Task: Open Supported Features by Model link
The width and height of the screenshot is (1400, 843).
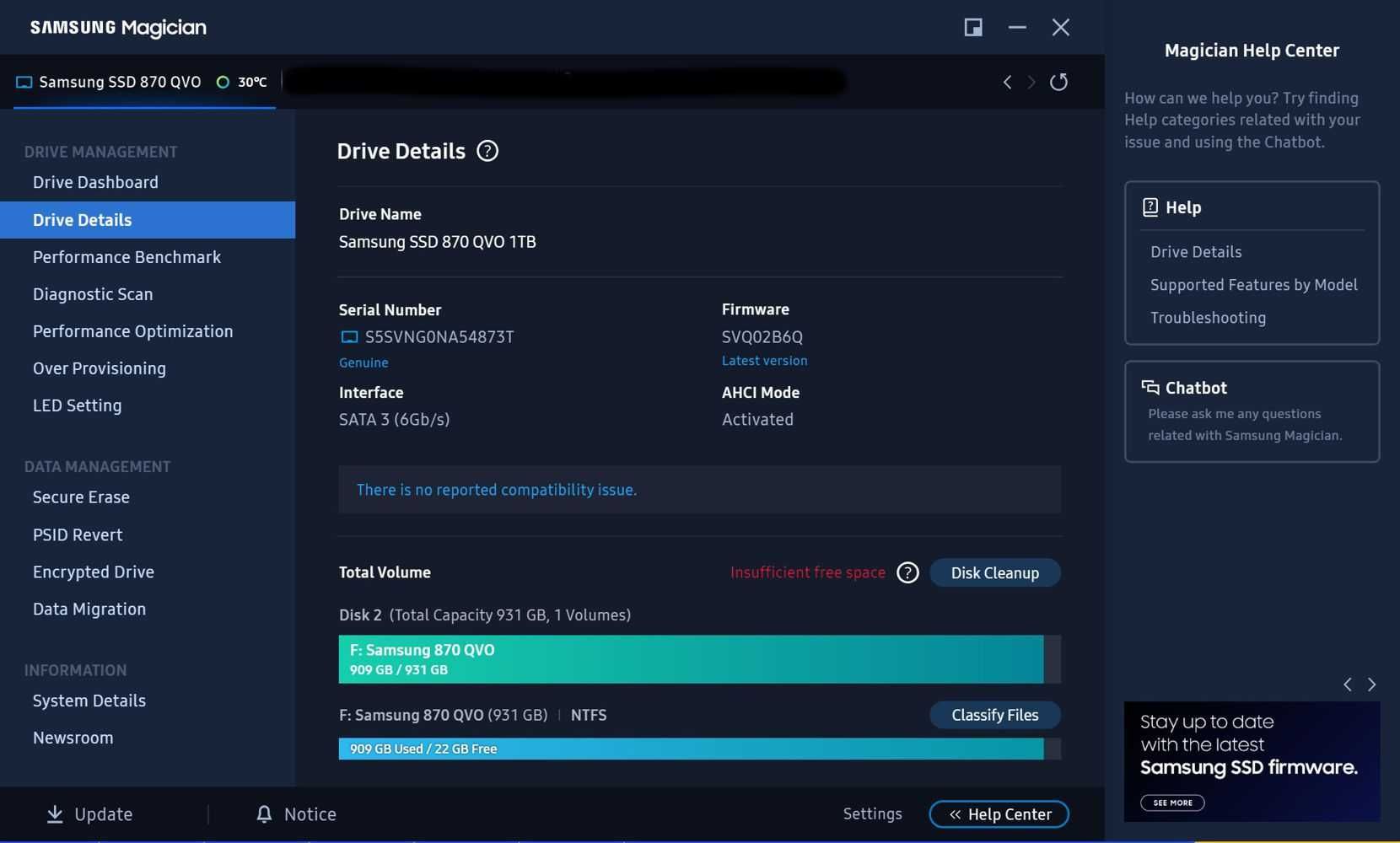Action: (1253, 285)
